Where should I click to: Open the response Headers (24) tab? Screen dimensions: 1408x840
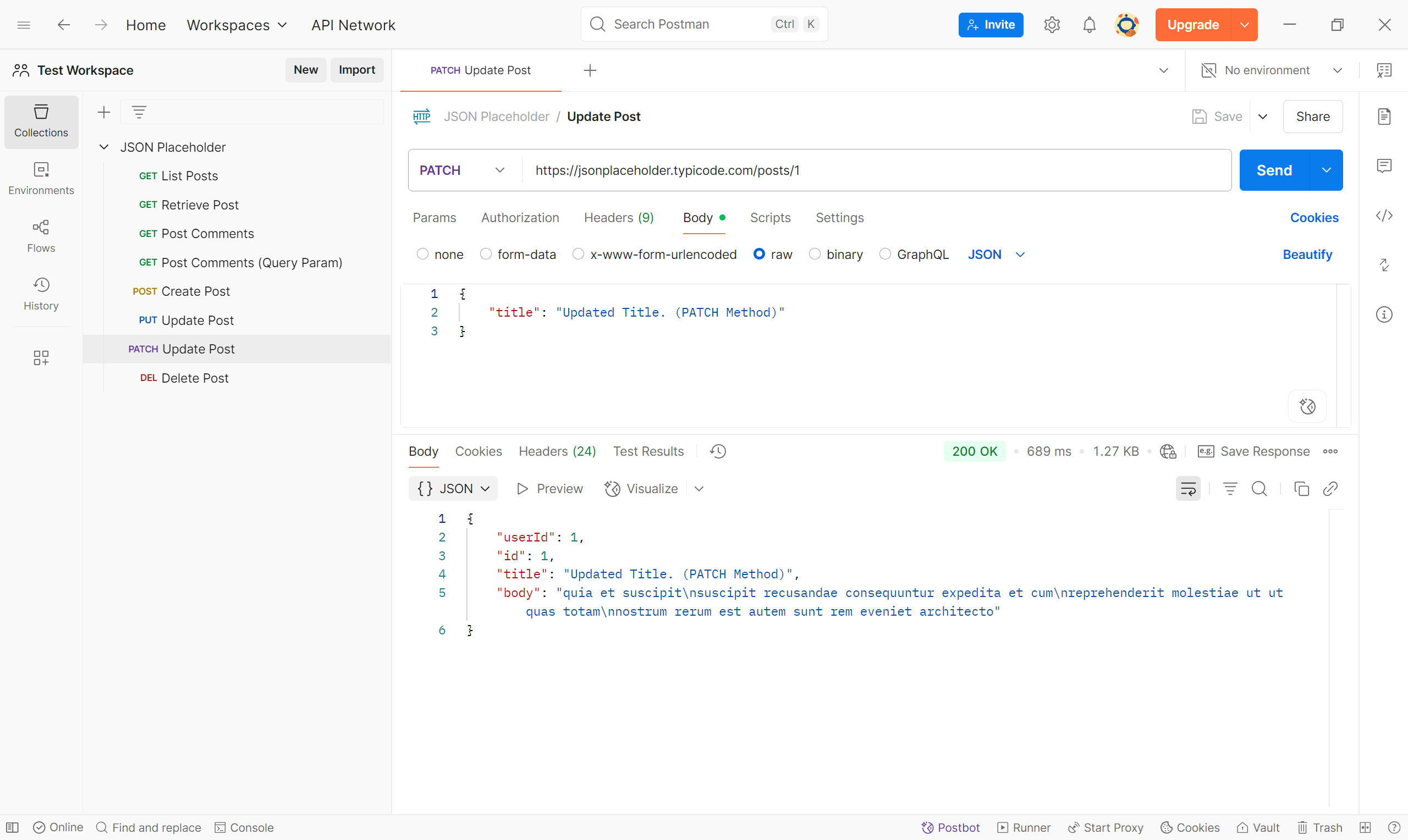[x=557, y=451]
